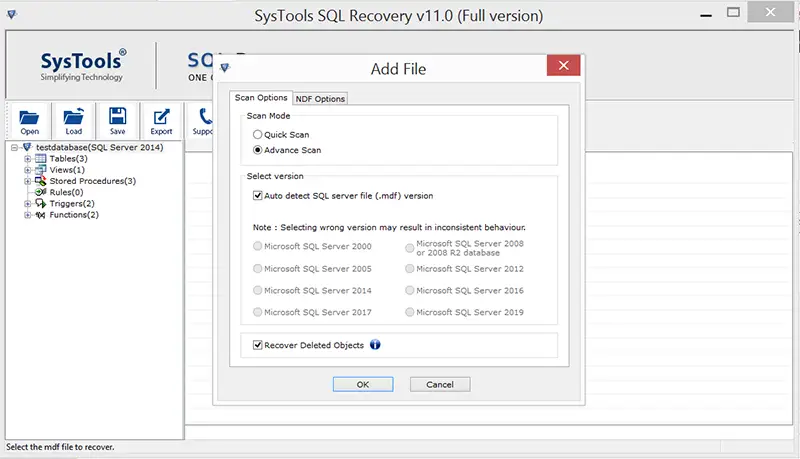Select testdatabase(SQL Server 2014) tree label
800x459 pixels.
(x=99, y=147)
